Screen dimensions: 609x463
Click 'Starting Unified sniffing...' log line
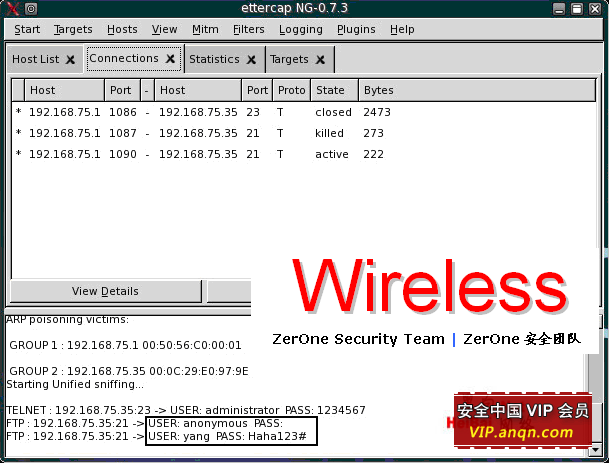pos(75,384)
